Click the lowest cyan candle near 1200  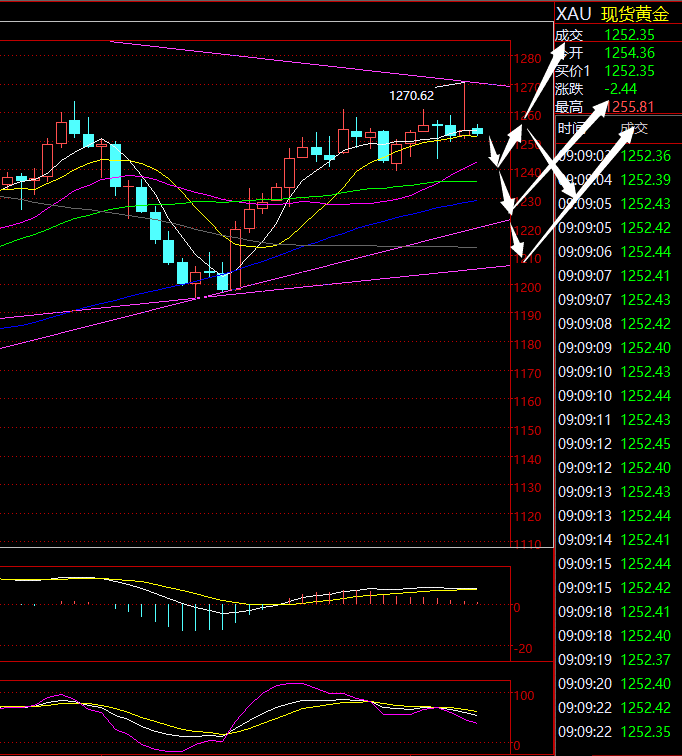click(x=222, y=281)
